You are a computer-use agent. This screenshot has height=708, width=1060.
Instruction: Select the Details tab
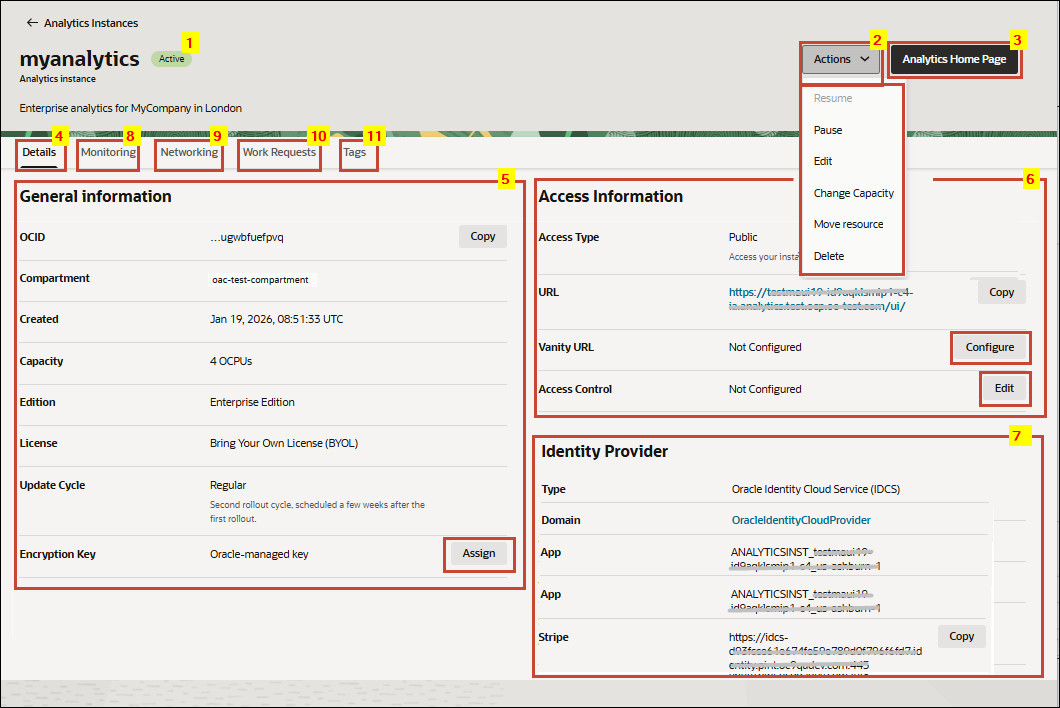click(x=40, y=152)
